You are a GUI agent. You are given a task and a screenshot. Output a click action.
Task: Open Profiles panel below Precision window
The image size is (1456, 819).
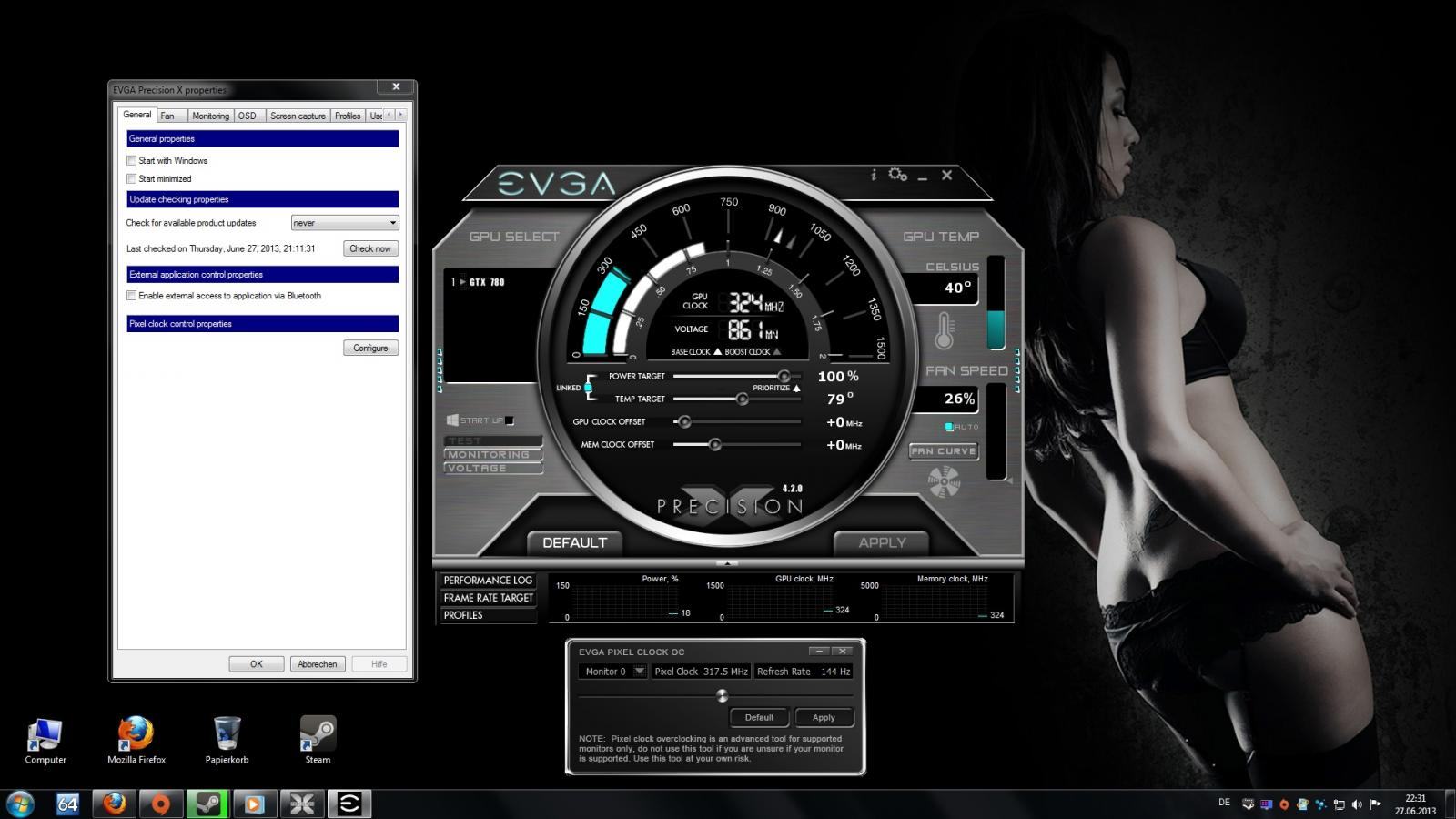(488, 615)
